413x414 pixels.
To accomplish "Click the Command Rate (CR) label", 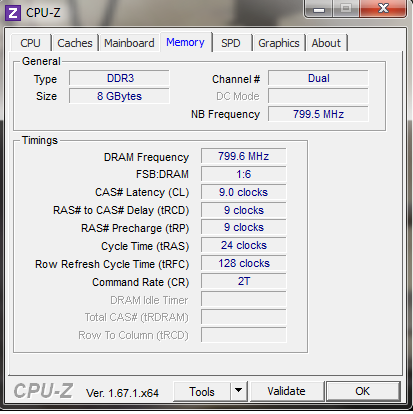I will point(141,282).
